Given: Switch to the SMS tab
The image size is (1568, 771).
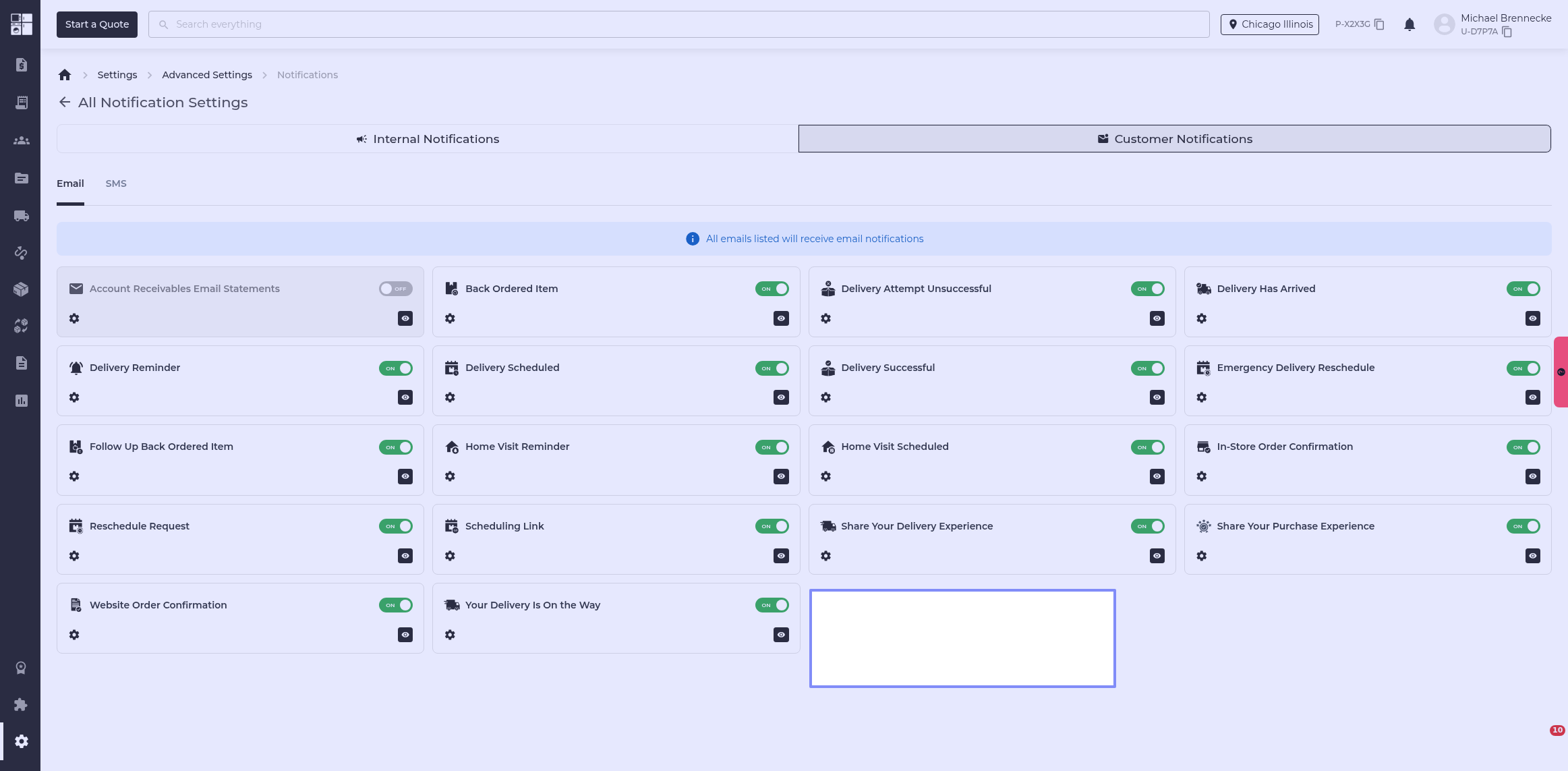Looking at the screenshot, I should point(116,183).
